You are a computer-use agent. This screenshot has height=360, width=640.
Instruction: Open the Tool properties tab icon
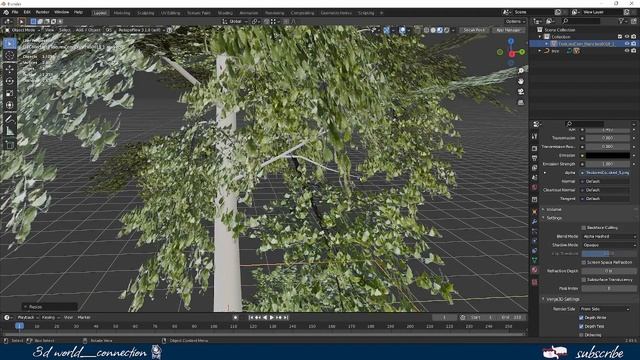[x=535, y=136]
